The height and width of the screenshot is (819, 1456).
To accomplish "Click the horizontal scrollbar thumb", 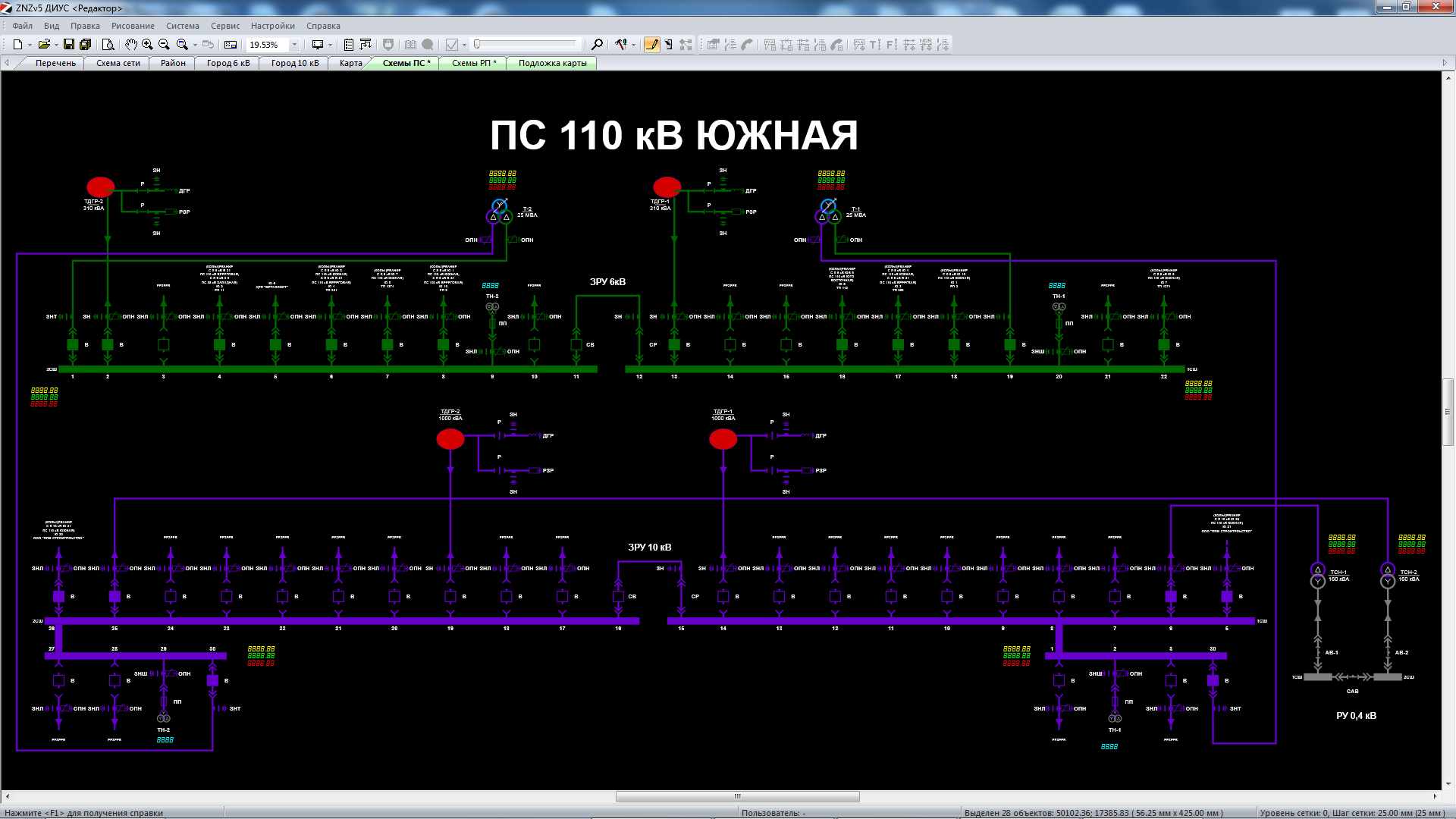I will [x=737, y=796].
